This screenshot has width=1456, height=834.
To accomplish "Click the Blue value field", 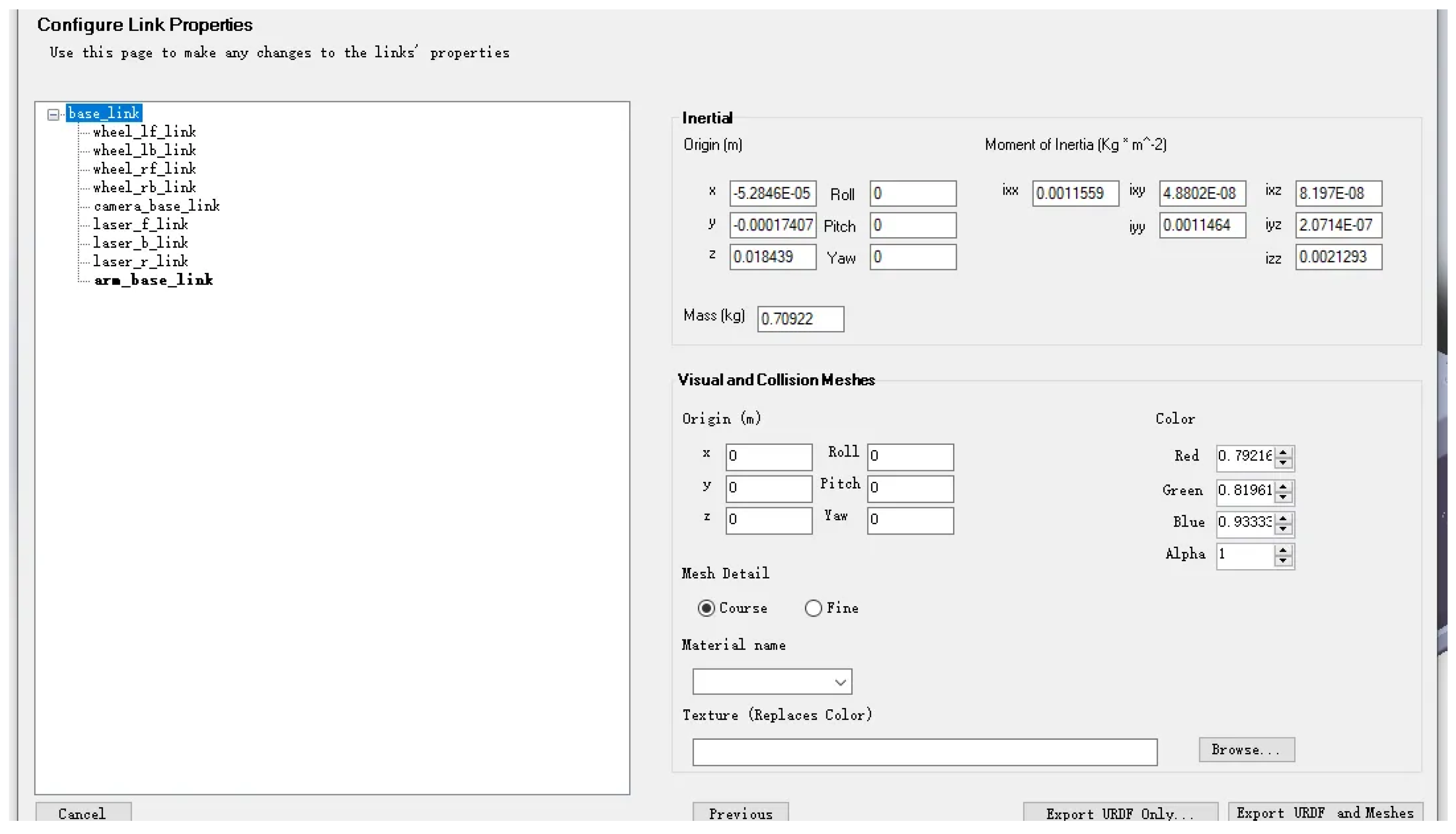I will click(1245, 523).
